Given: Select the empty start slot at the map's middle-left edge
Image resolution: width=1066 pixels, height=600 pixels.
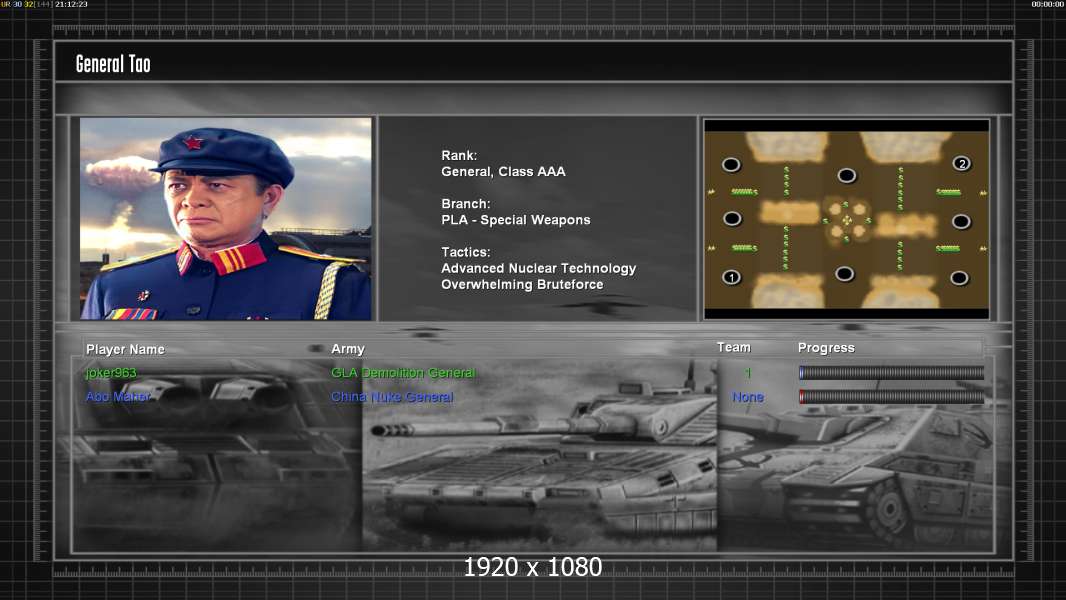Looking at the screenshot, I should pyautogui.click(x=732, y=218).
